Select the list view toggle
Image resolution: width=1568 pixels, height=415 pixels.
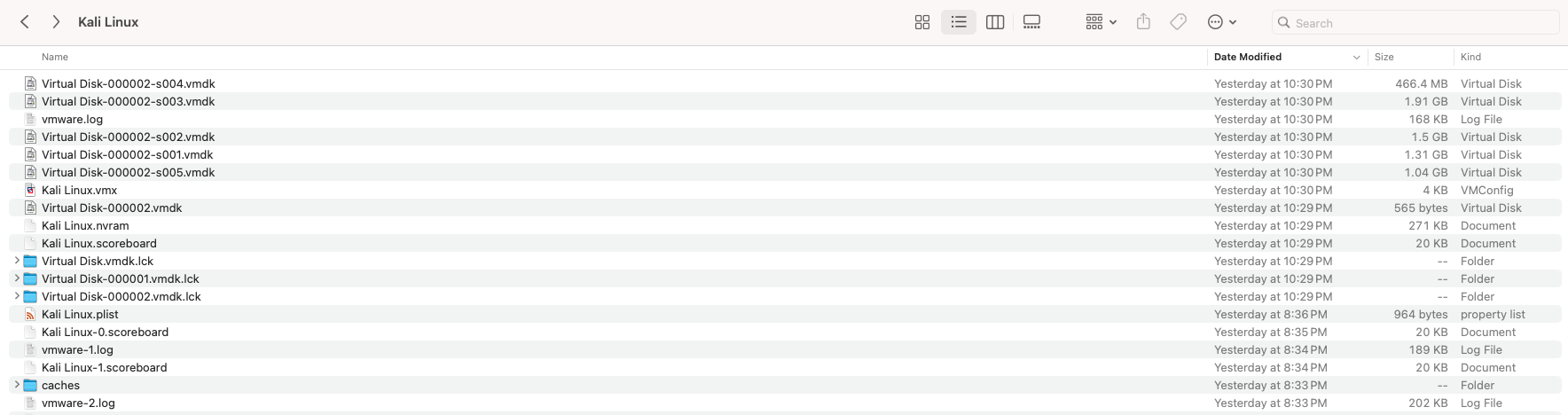tap(959, 22)
